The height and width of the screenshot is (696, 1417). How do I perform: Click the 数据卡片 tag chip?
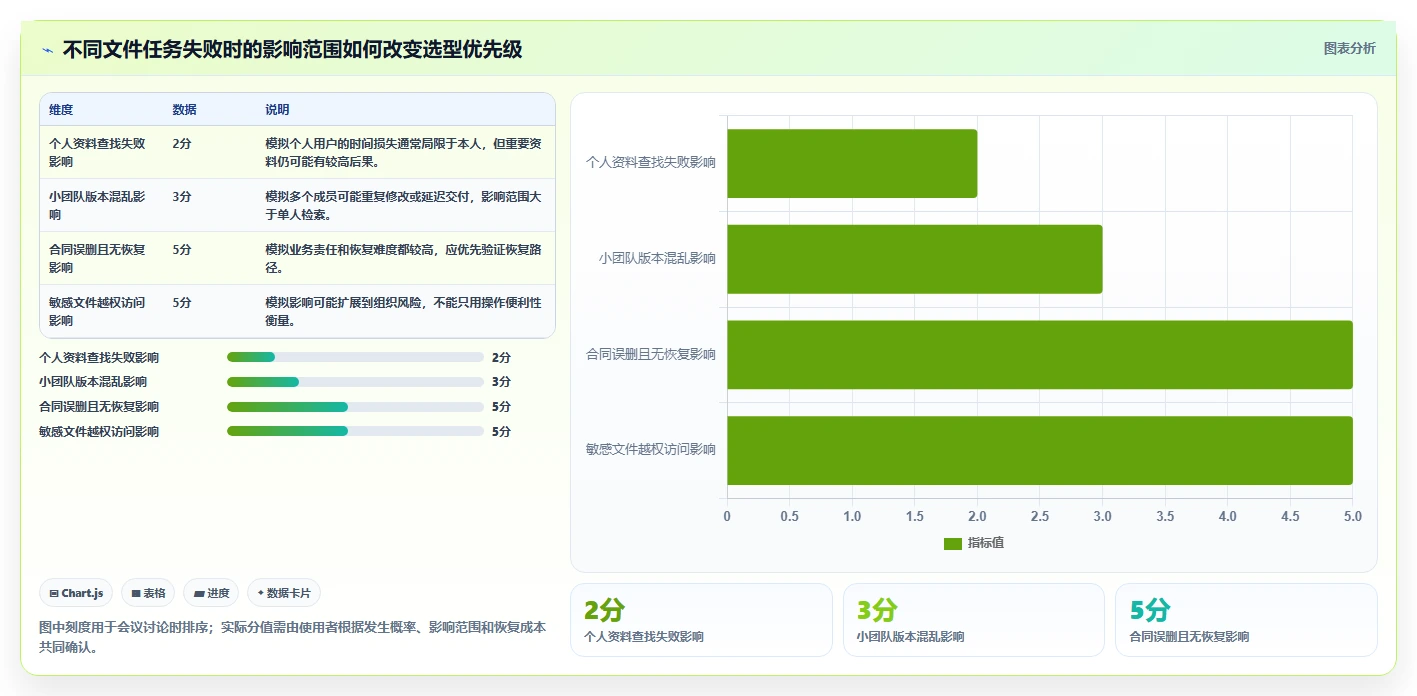pyautogui.click(x=284, y=593)
